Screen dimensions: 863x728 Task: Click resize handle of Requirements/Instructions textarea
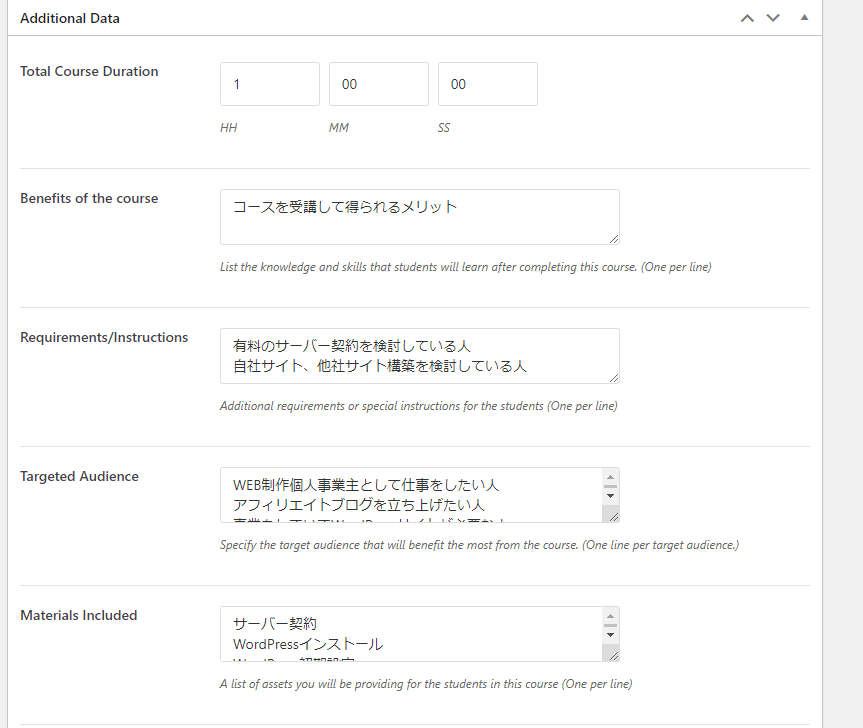(x=613, y=377)
